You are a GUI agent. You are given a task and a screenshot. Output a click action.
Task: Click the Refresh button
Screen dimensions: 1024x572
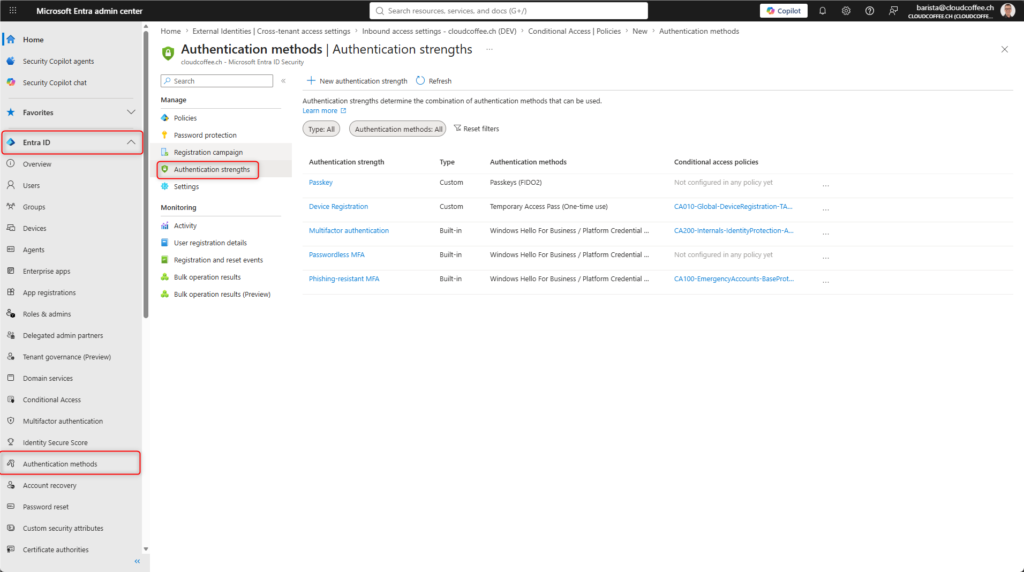(x=434, y=81)
